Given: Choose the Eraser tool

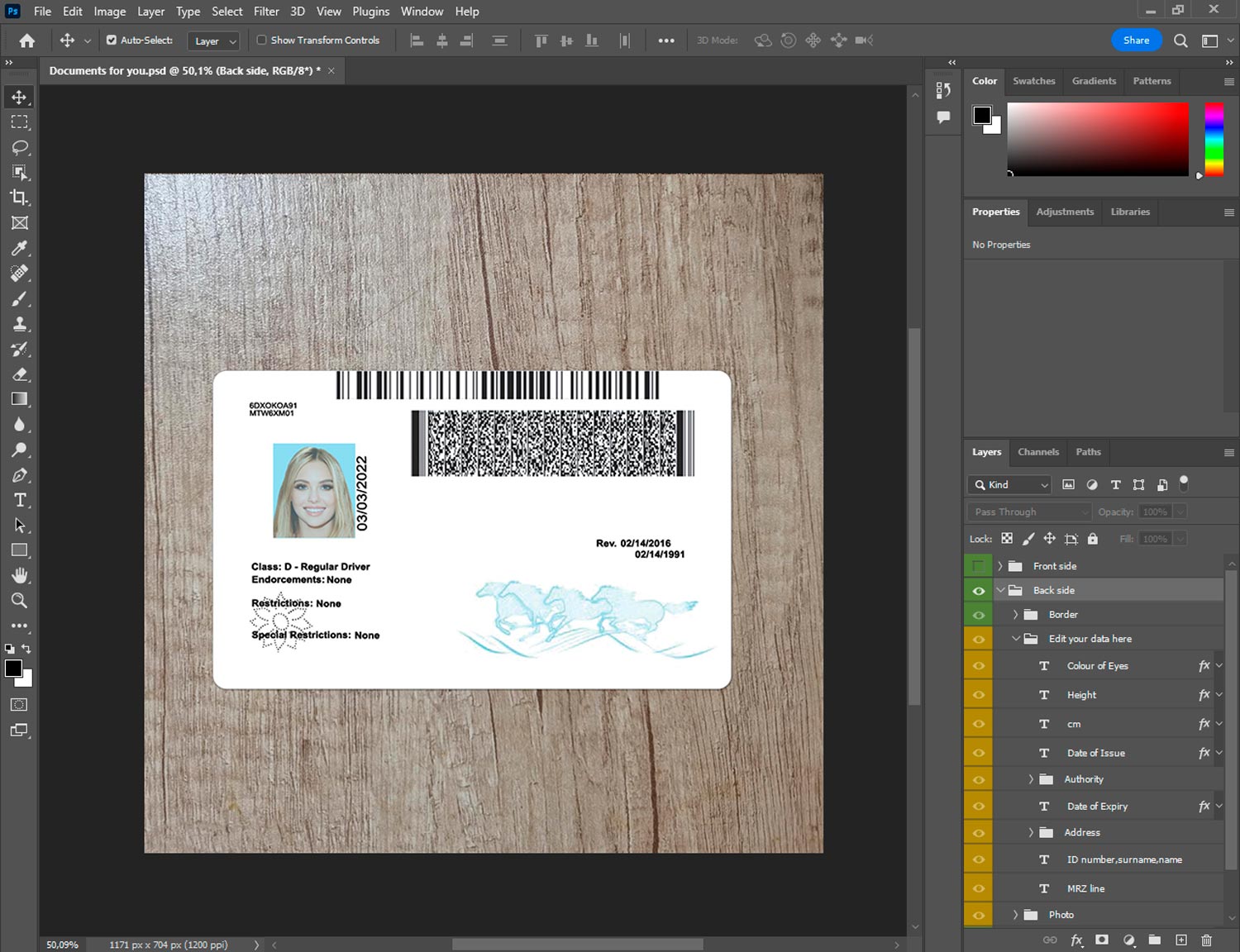Looking at the screenshot, I should point(20,374).
